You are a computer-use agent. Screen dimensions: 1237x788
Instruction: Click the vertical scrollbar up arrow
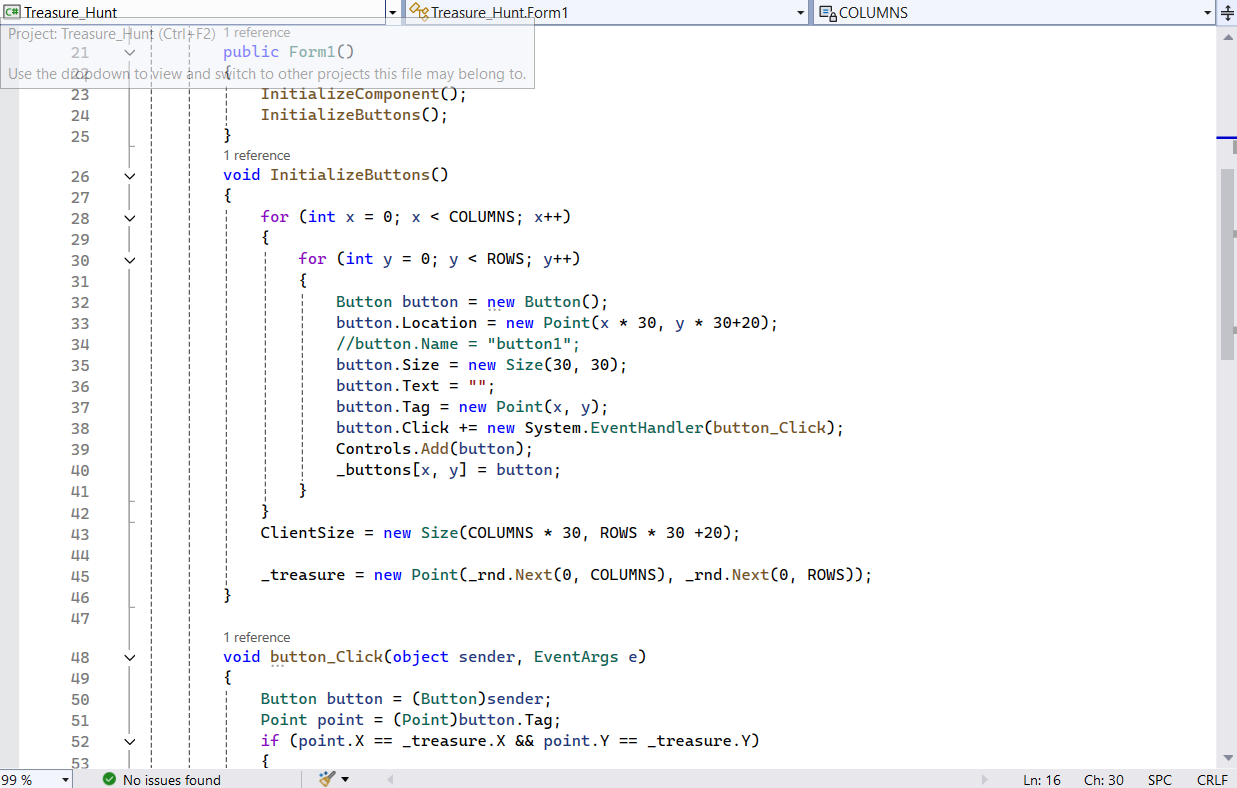click(1228, 37)
